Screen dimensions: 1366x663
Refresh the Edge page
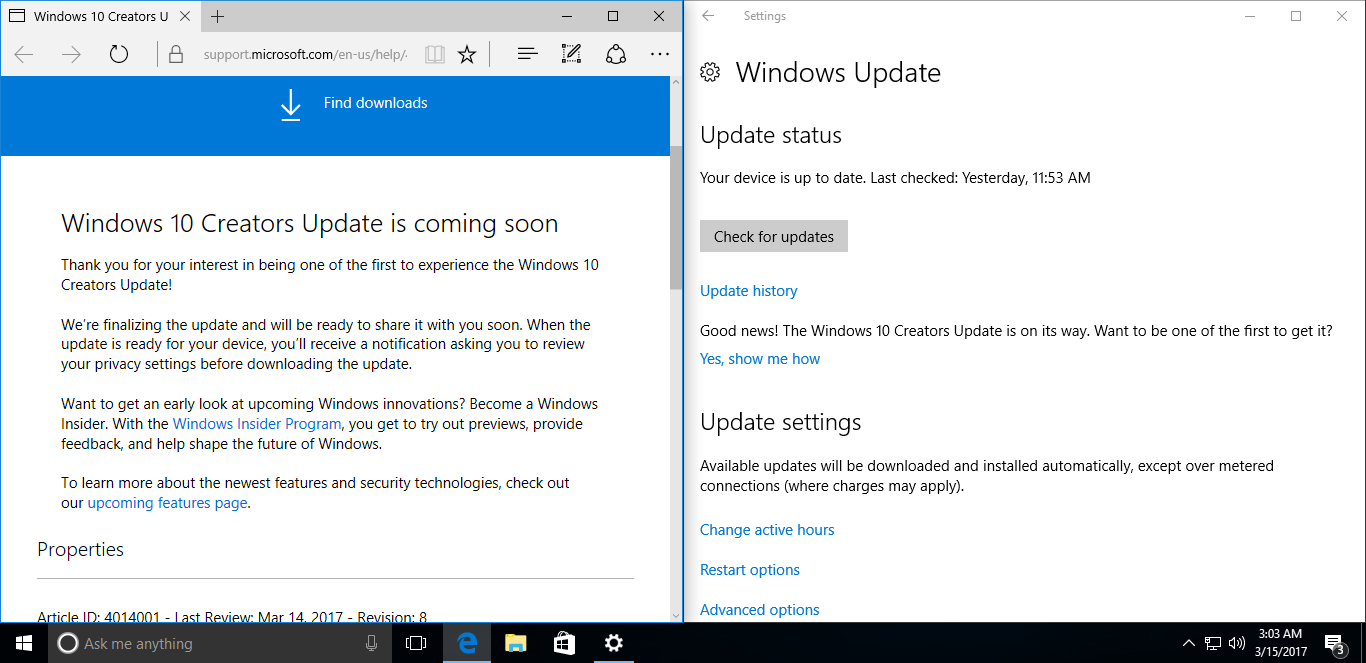pyautogui.click(x=119, y=54)
